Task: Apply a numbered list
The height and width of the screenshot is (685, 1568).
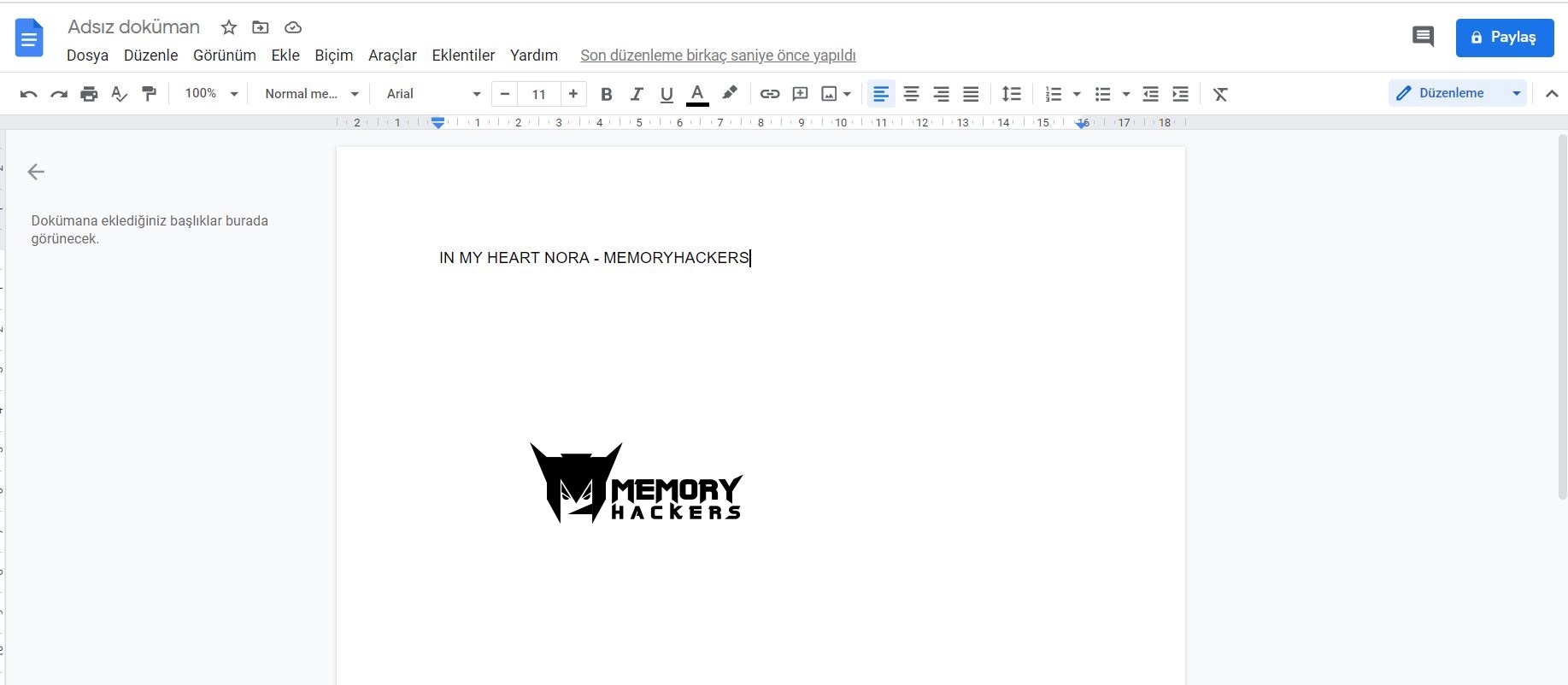Action: point(1054,94)
